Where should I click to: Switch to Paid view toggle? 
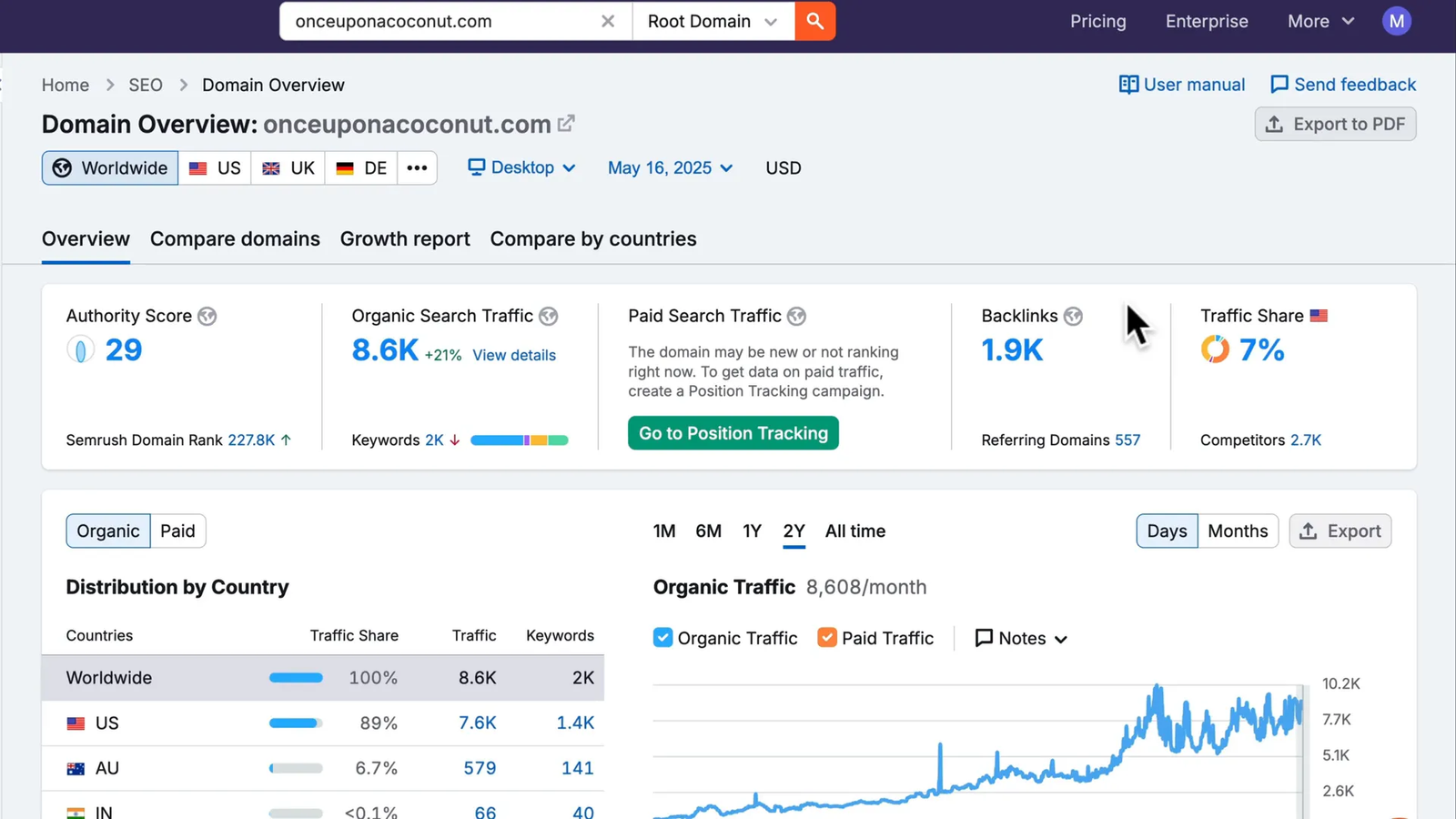[x=177, y=531]
